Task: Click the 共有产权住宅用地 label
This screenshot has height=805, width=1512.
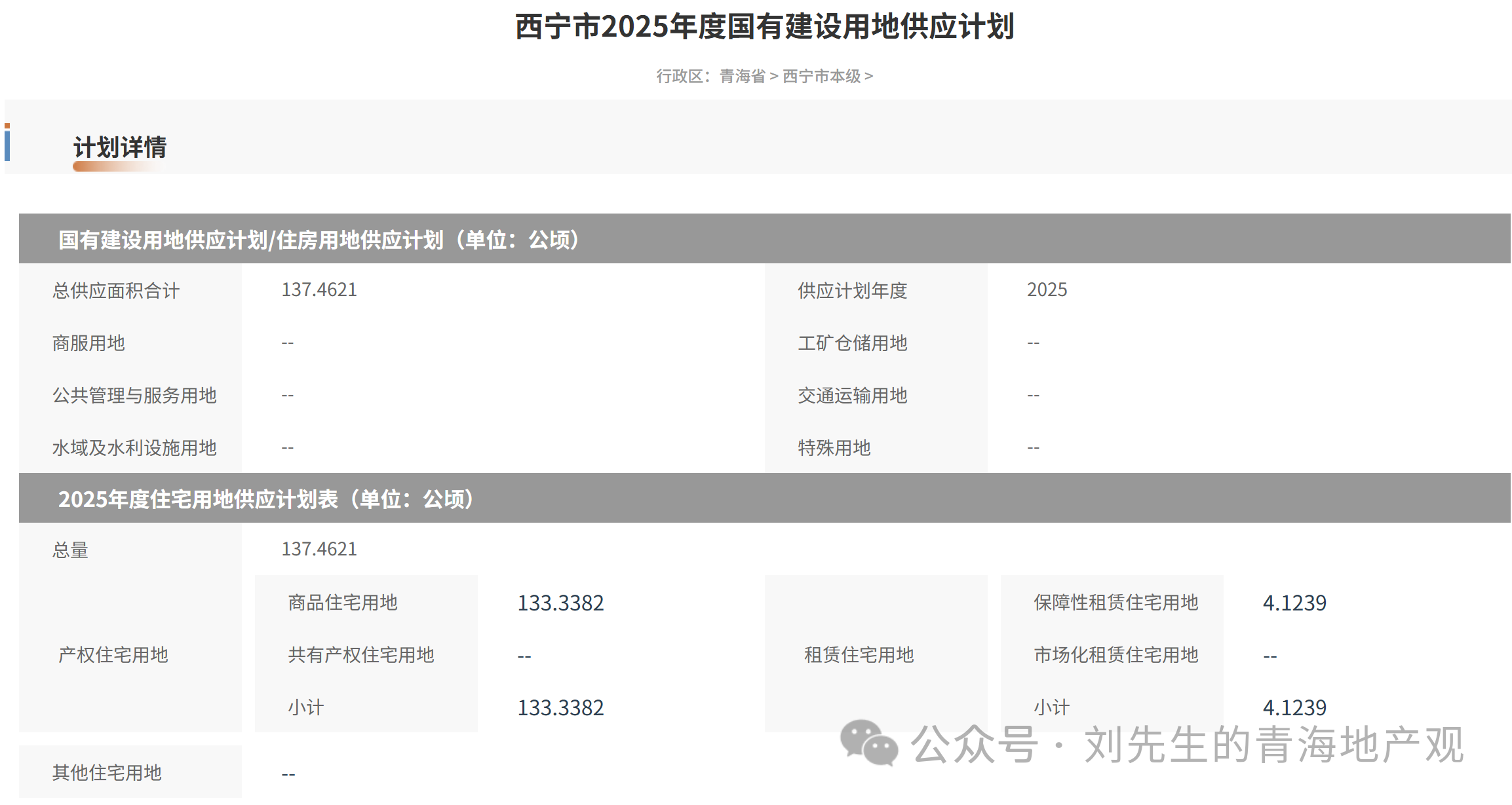Action: pyautogui.click(x=361, y=655)
